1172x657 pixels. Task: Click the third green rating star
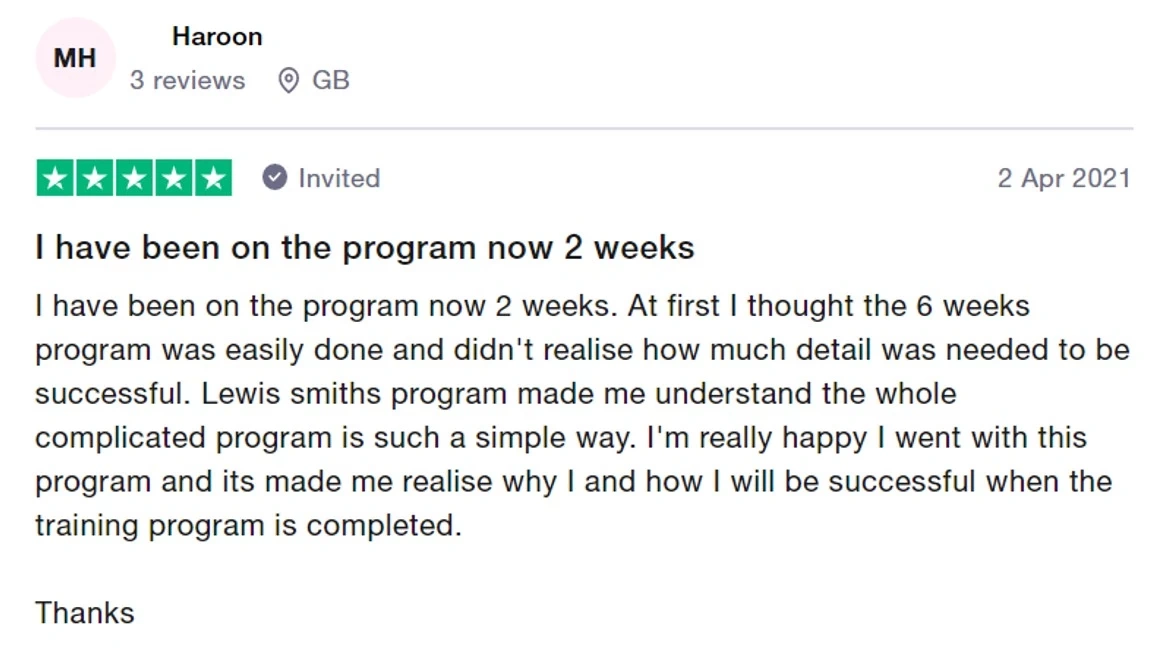(134, 178)
